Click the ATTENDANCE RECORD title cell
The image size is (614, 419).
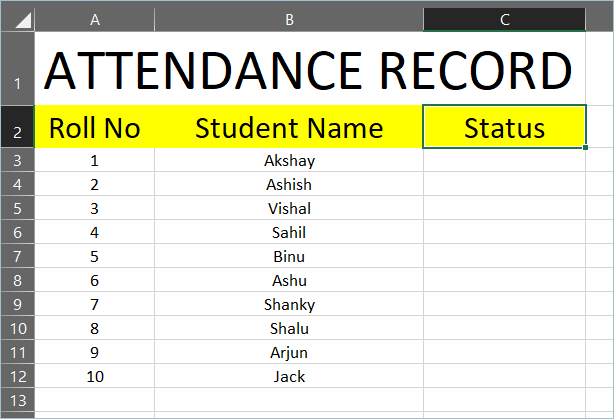tap(308, 69)
